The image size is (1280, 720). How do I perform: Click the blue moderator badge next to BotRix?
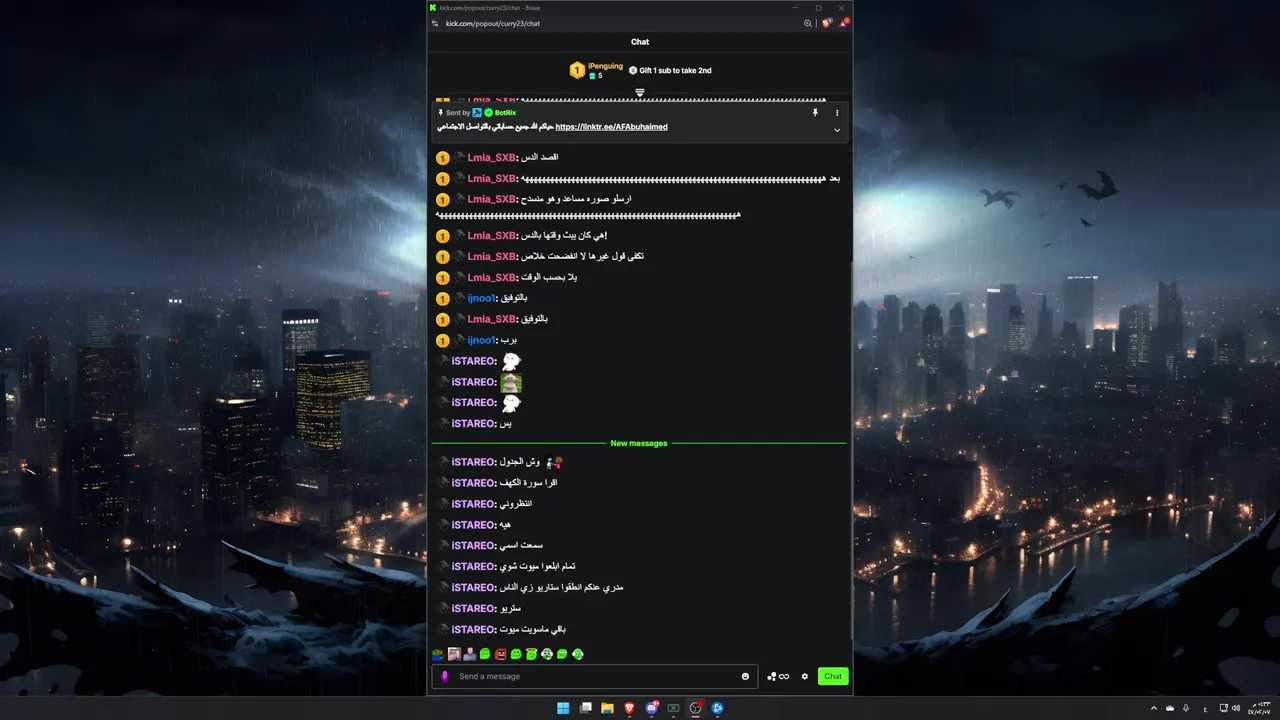coord(477,113)
